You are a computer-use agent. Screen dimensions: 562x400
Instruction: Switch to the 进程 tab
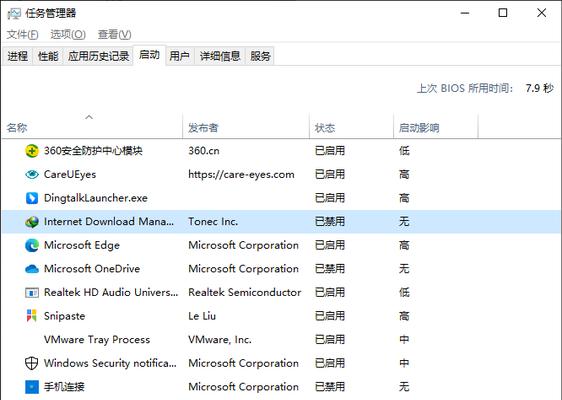[x=18, y=56]
